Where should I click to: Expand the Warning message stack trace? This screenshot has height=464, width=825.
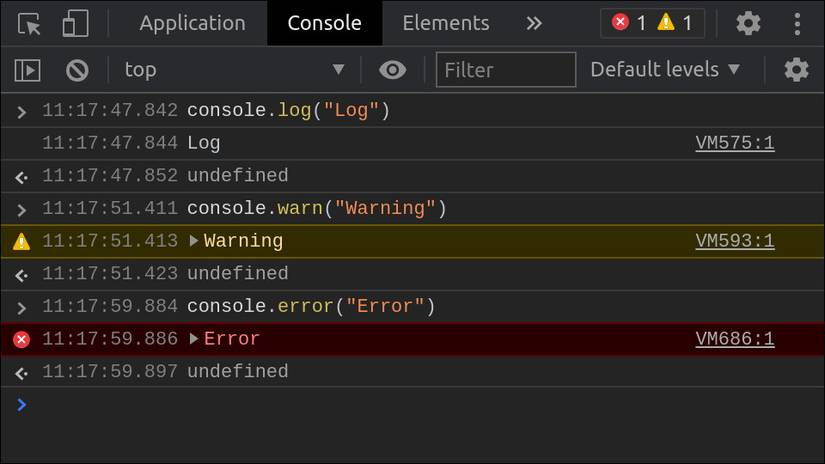[195, 241]
